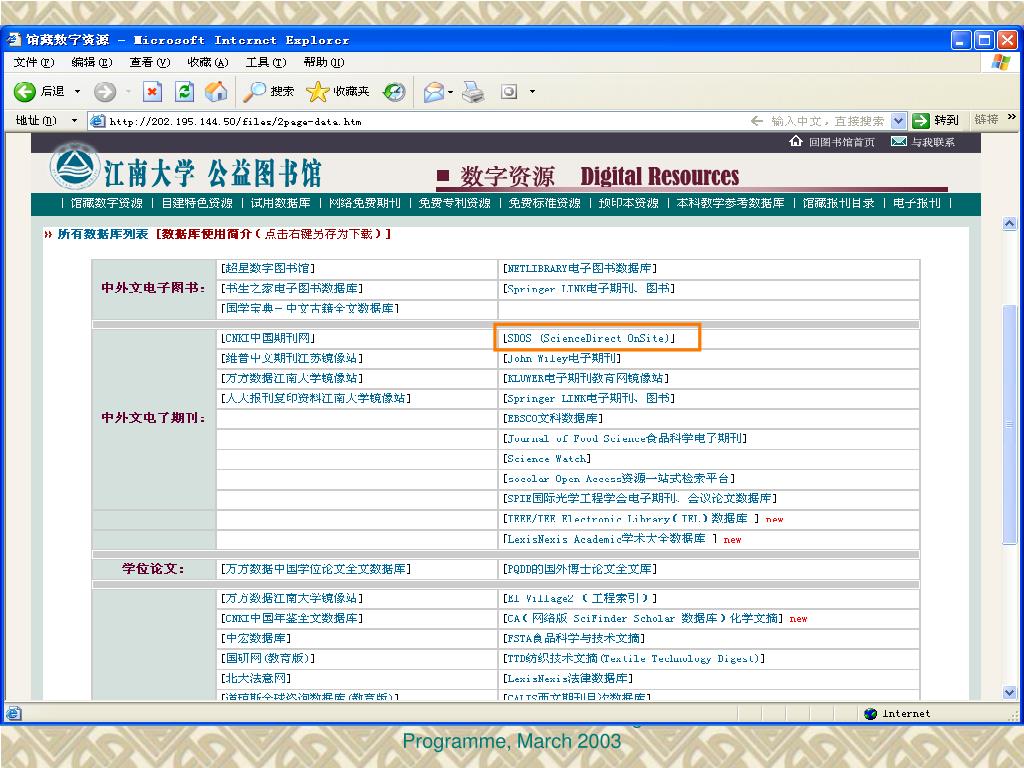This screenshot has height=768, width=1024.
Task: Select the 试用数据库 navigation tab
Action: pyautogui.click(x=281, y=203)
